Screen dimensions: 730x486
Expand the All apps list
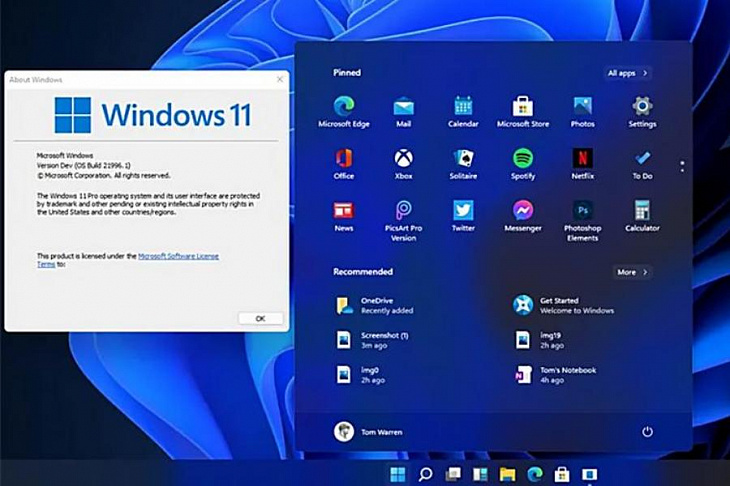tap(627, 73)
